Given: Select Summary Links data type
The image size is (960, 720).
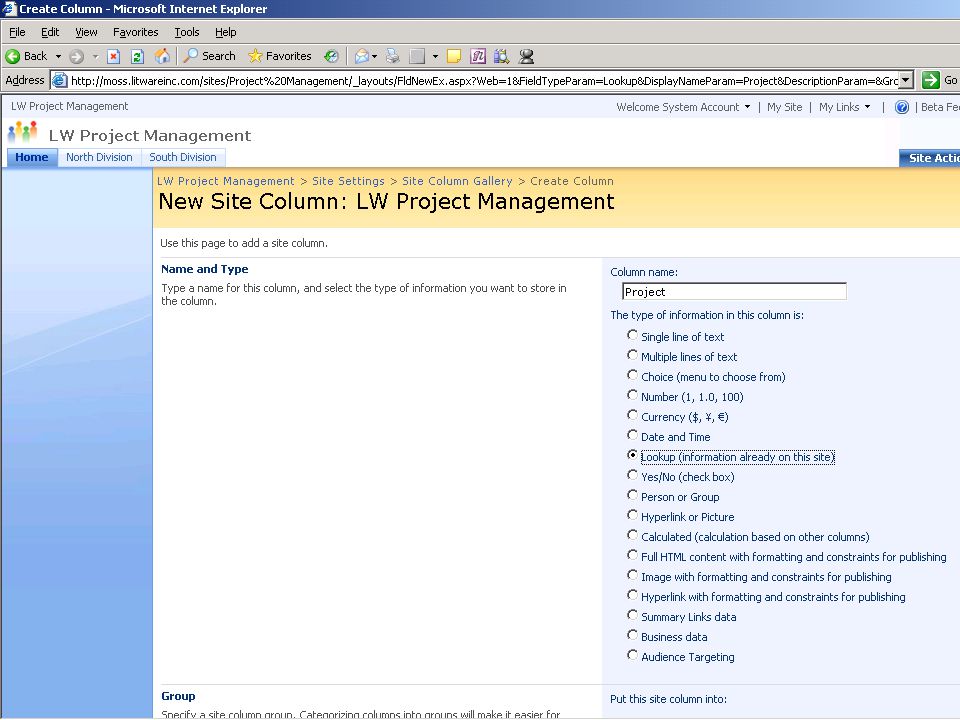Looking at the screenshot, I should tap(632, 615).
